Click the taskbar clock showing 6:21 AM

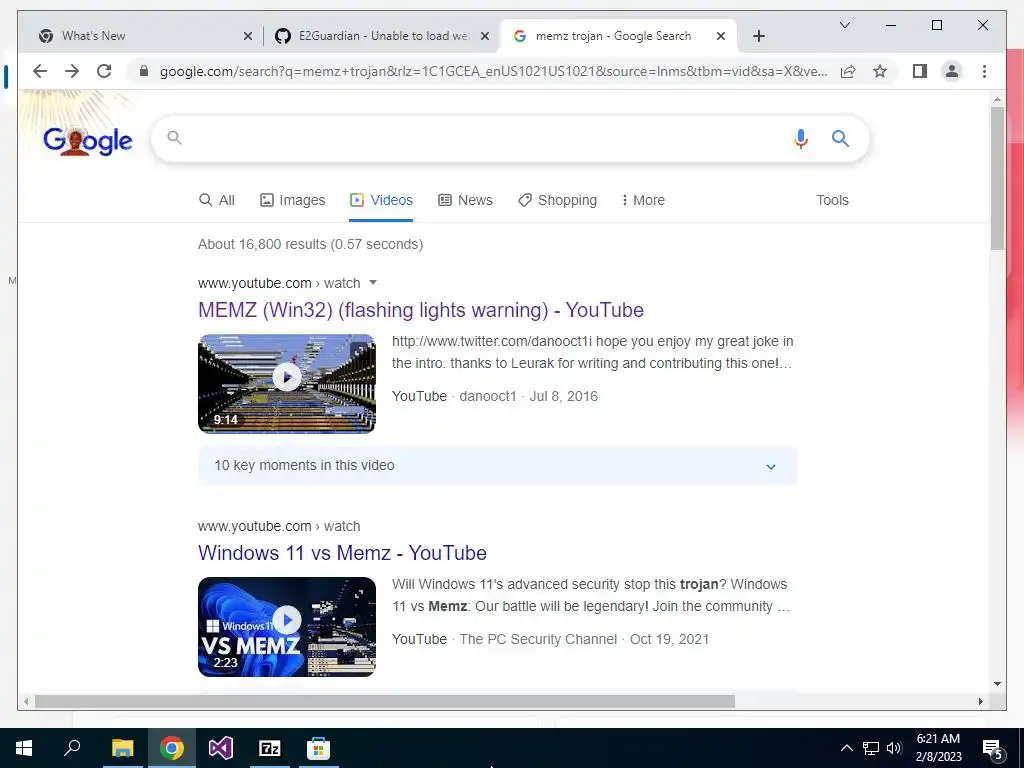938,748
